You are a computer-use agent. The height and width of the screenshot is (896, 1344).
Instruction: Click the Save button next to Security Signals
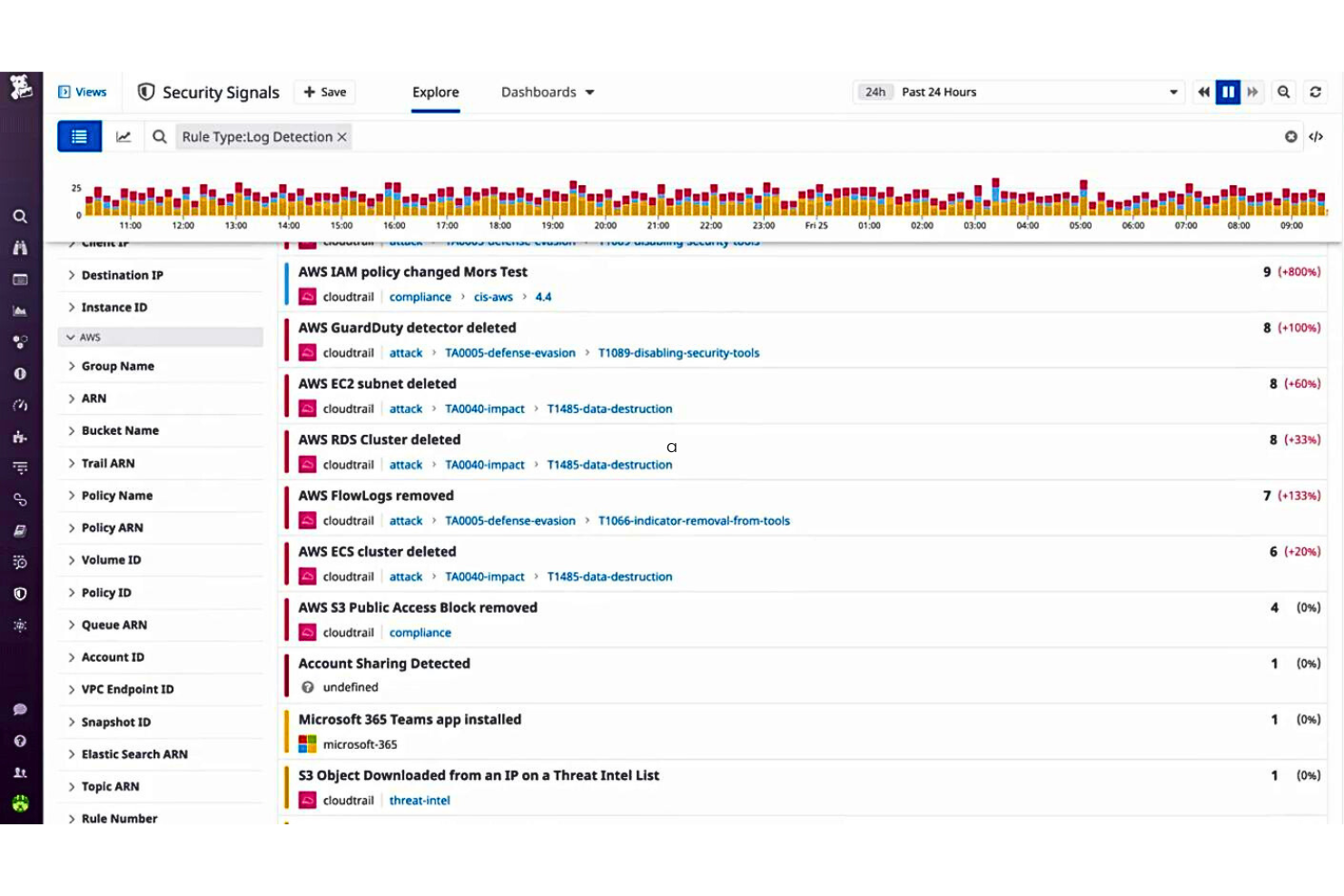point(324,92)
